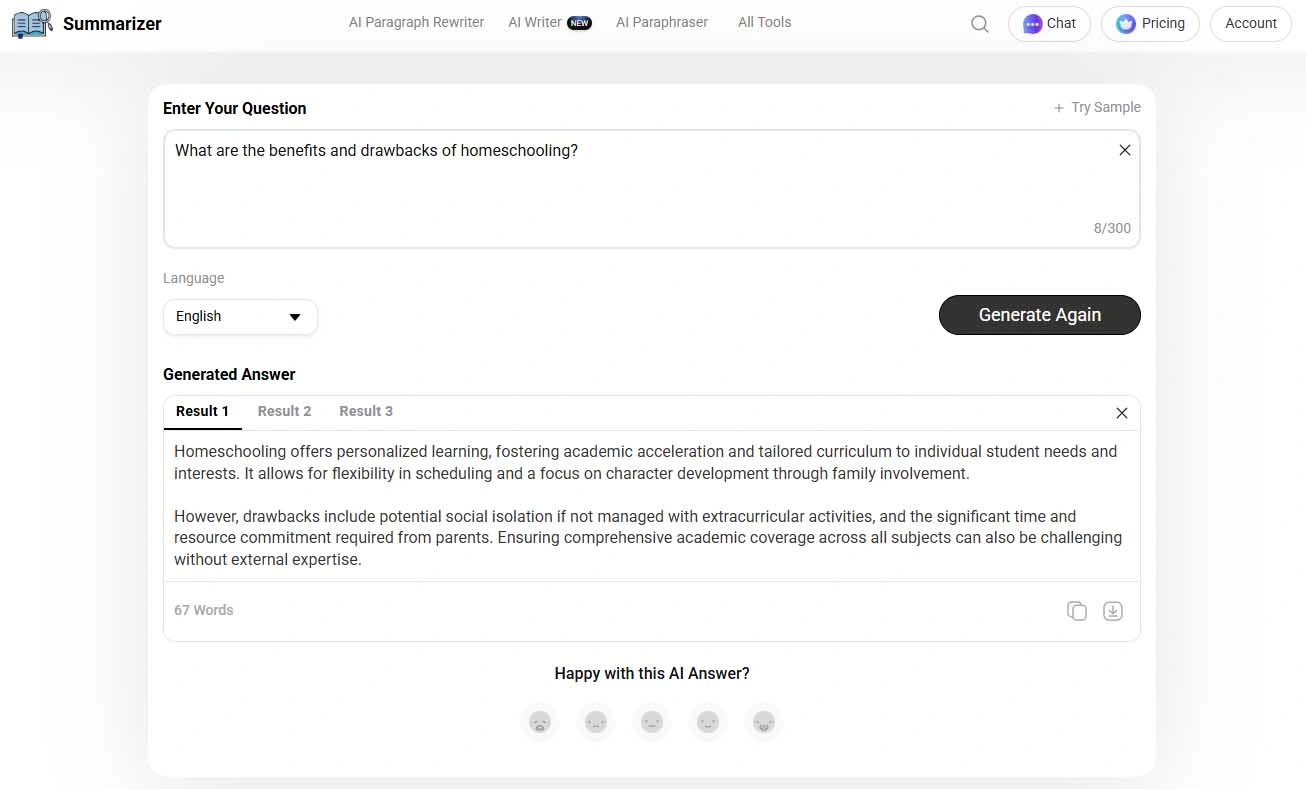Open the All Tools menu item
1306x789 pixels.
click(x=764, y=21)
